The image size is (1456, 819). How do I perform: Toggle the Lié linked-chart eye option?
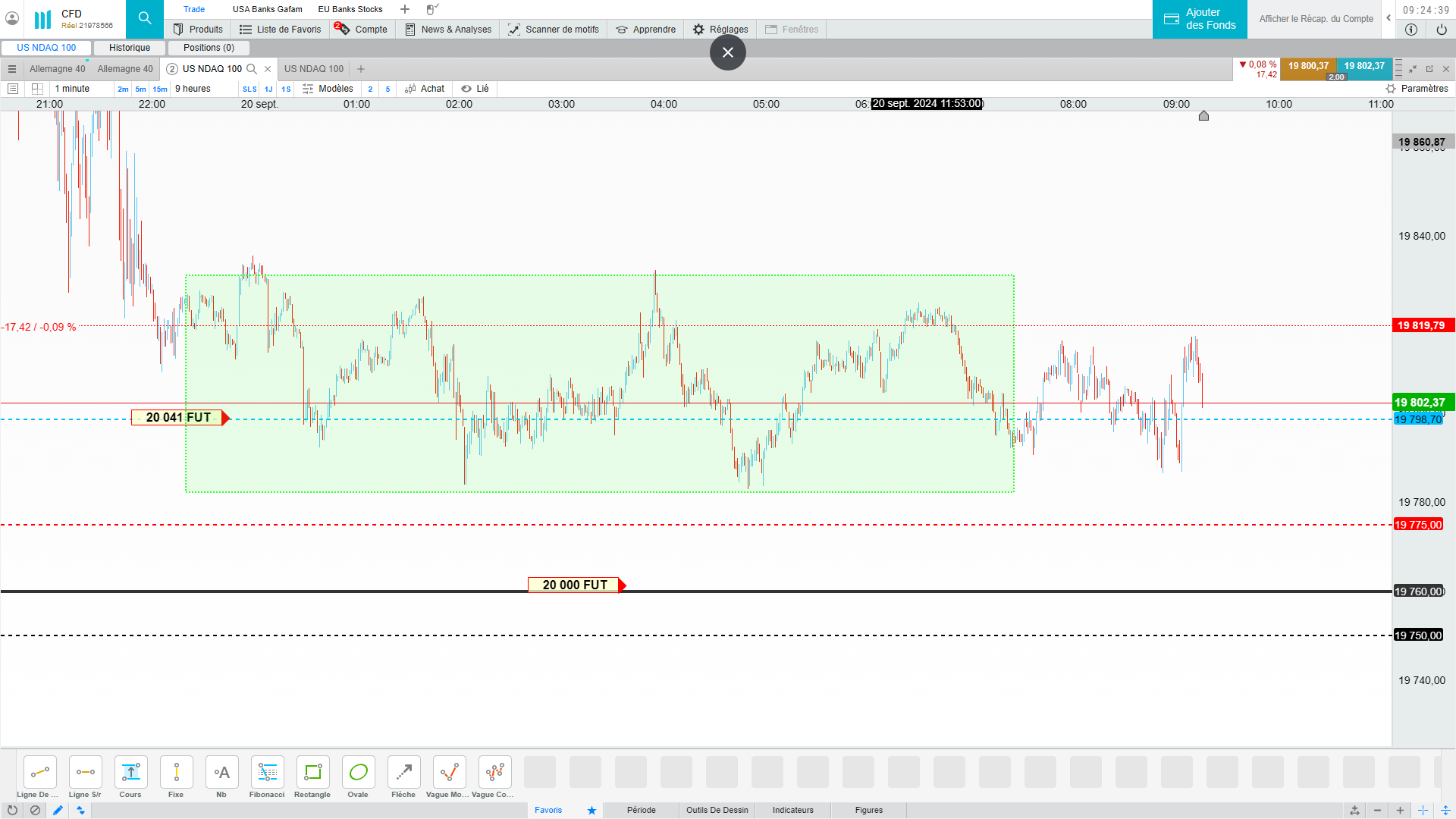[x=475, y=89]
